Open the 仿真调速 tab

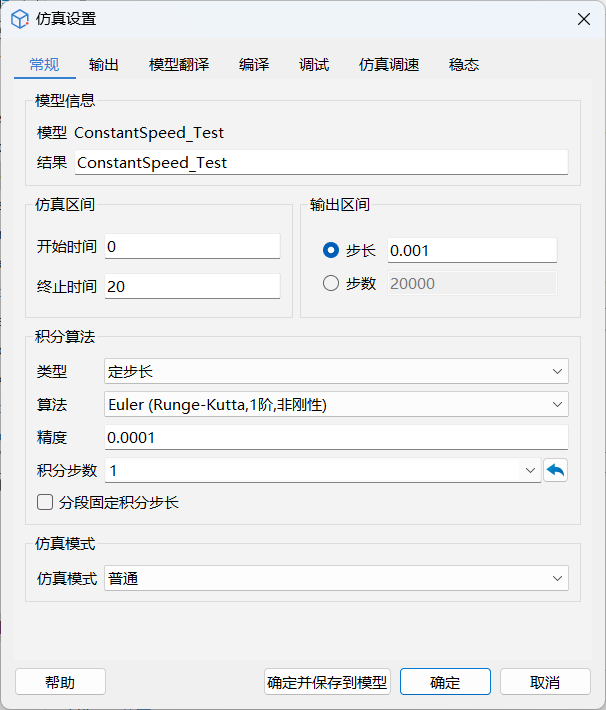[389, 65]
